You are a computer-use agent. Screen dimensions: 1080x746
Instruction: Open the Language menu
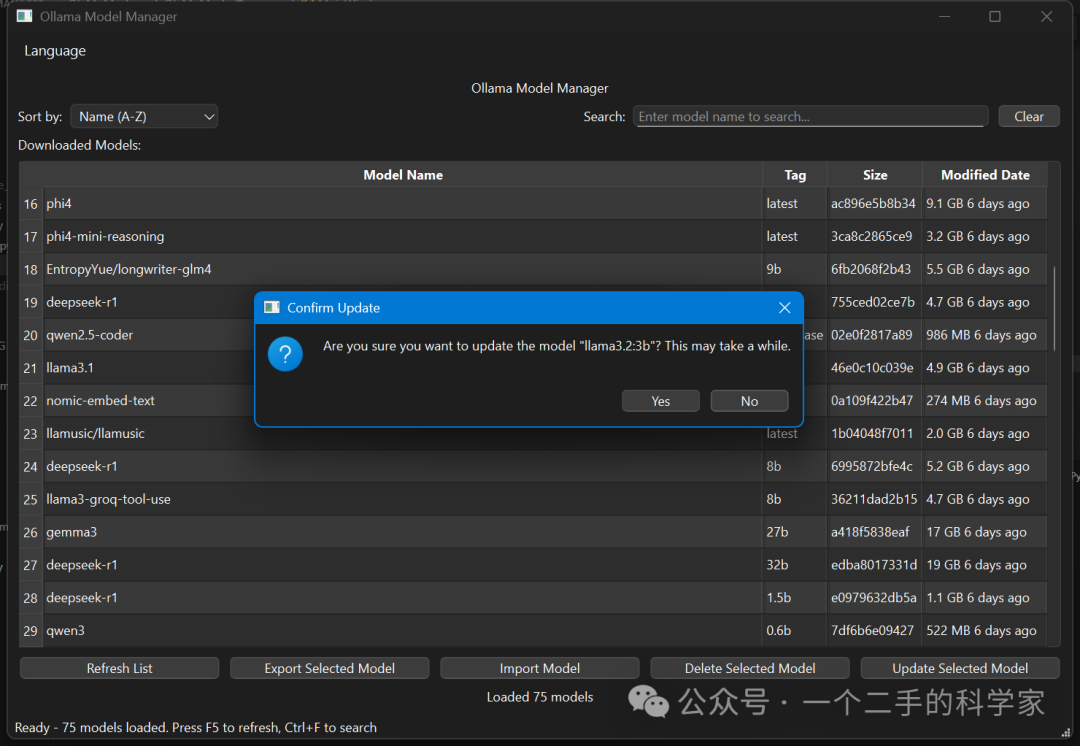click(55, 51)
